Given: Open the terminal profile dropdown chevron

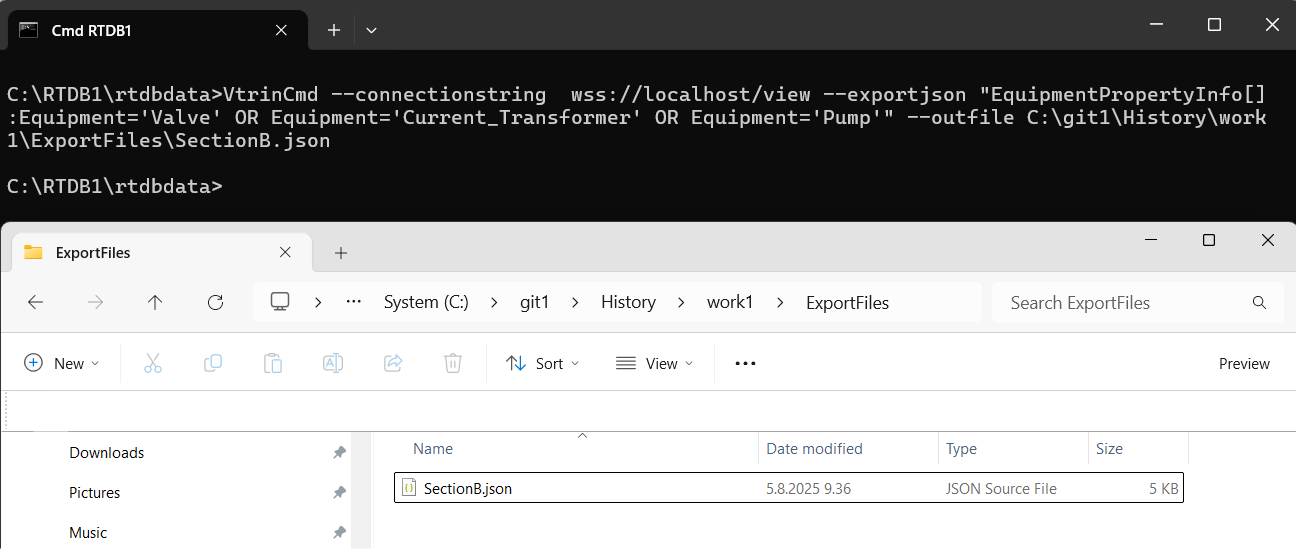Looking at the screenshot, I should [x=371, y=30].
